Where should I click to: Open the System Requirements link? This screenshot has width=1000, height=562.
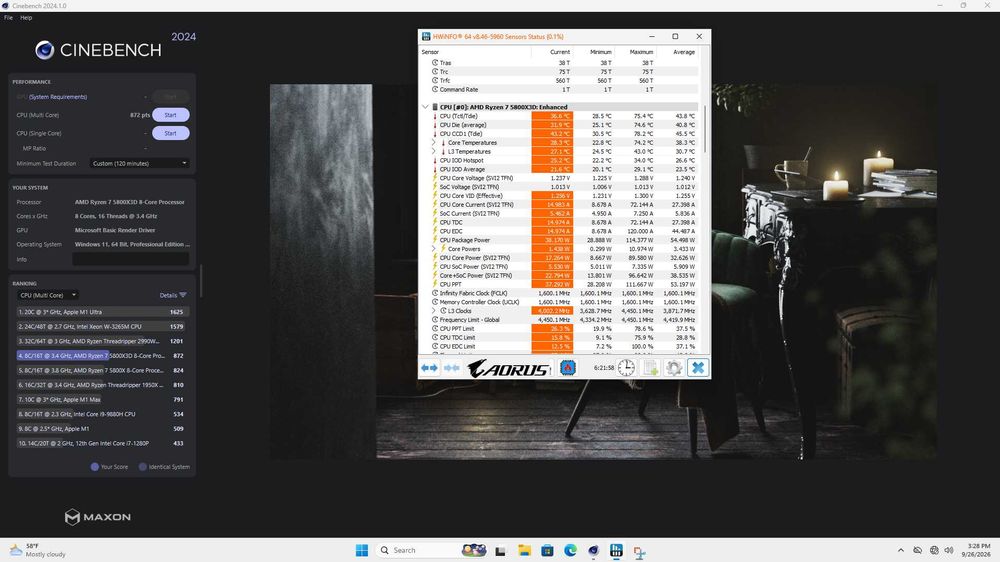[x=58, y=97]
